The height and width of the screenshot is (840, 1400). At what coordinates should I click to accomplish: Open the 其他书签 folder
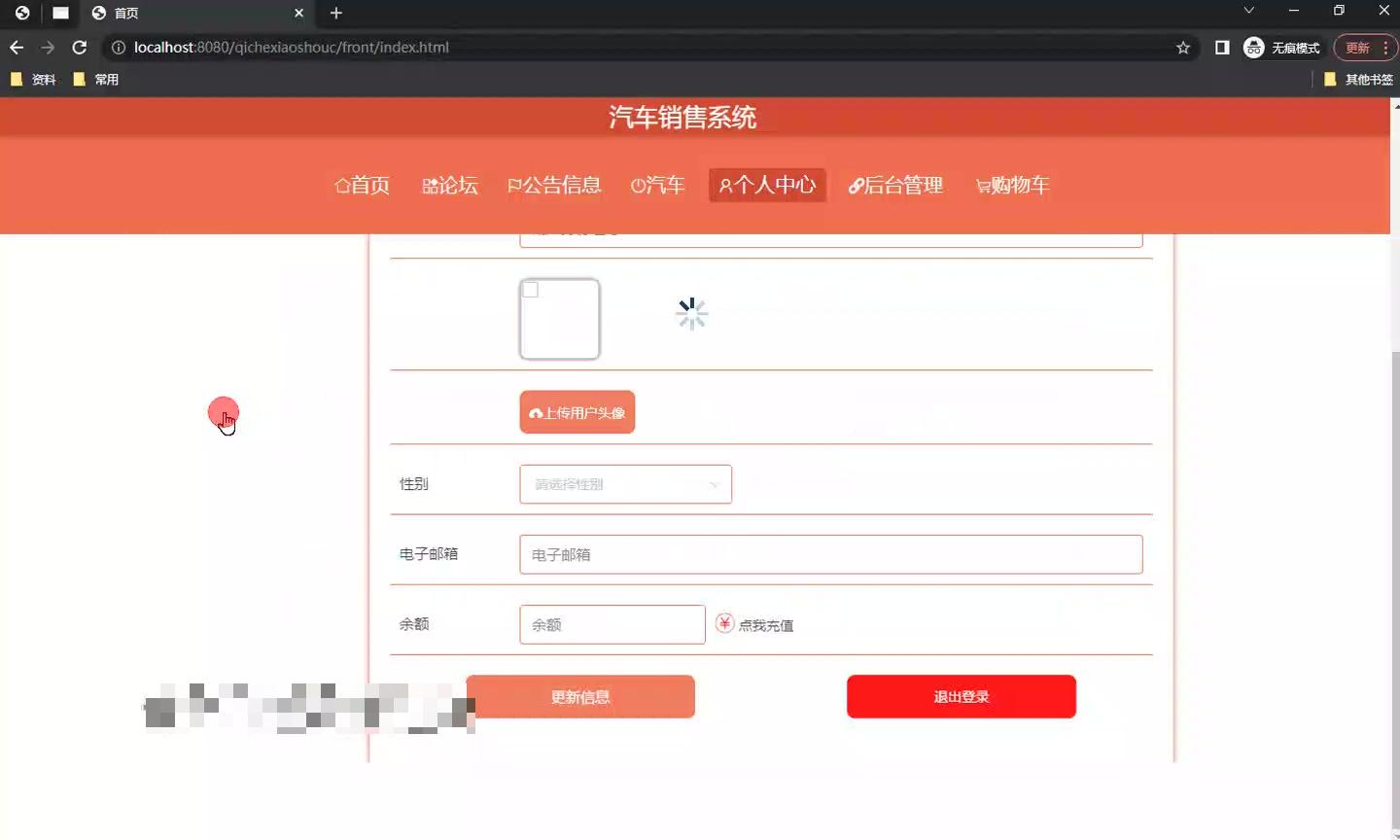click(1359, 80)
